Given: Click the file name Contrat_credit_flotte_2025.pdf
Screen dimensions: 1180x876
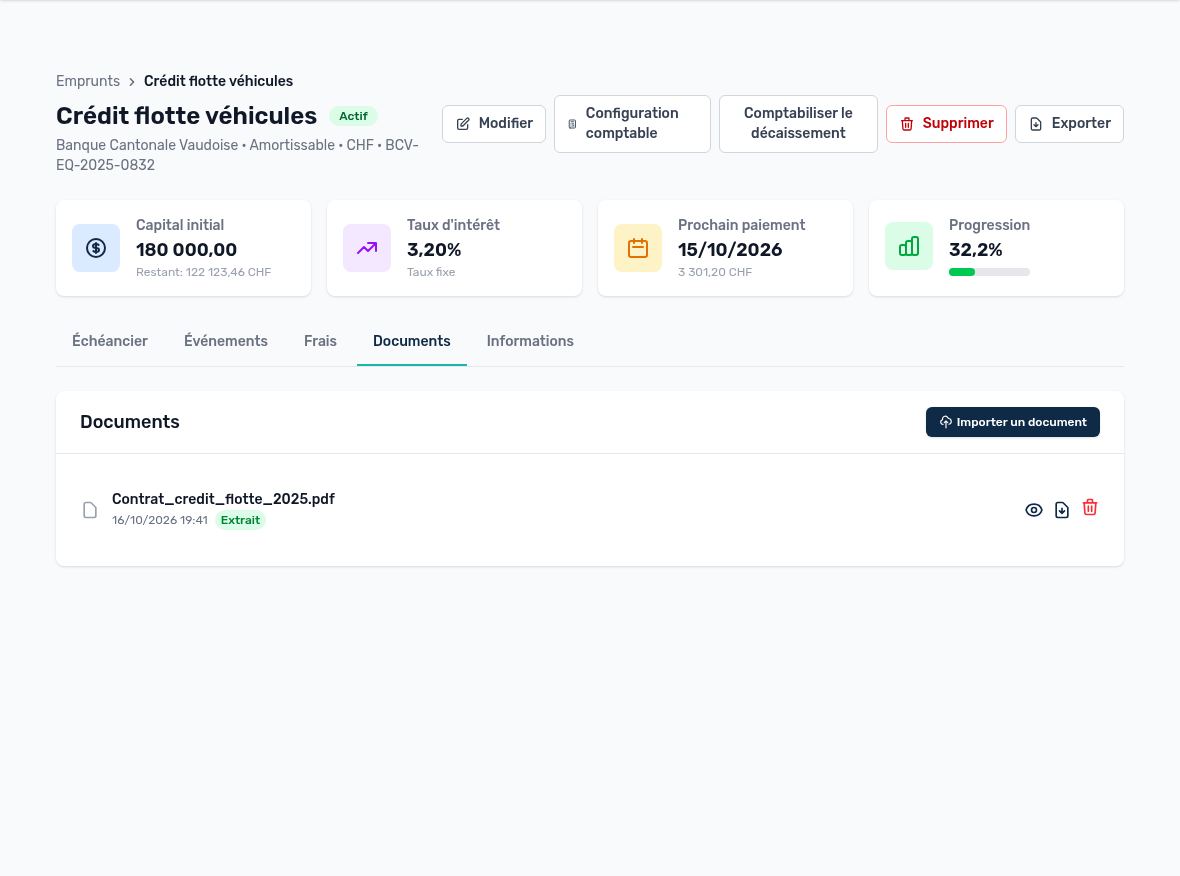Looking at the screenshot, I should [x=224, y=499].
